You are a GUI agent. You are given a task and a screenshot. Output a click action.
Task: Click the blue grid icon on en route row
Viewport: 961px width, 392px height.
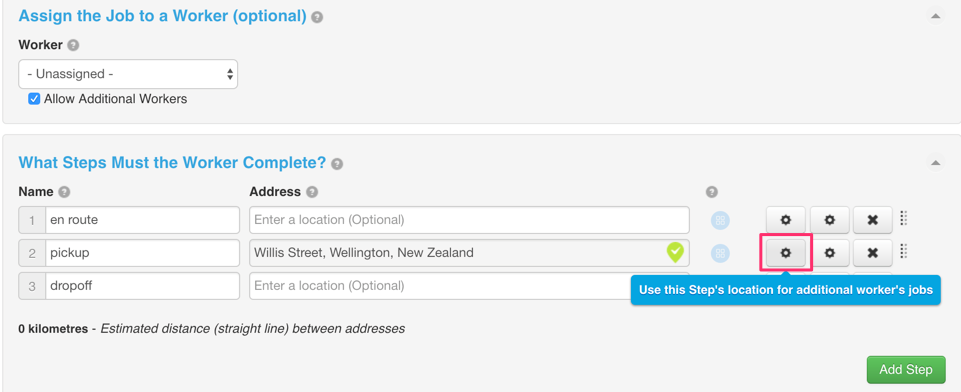721,220
